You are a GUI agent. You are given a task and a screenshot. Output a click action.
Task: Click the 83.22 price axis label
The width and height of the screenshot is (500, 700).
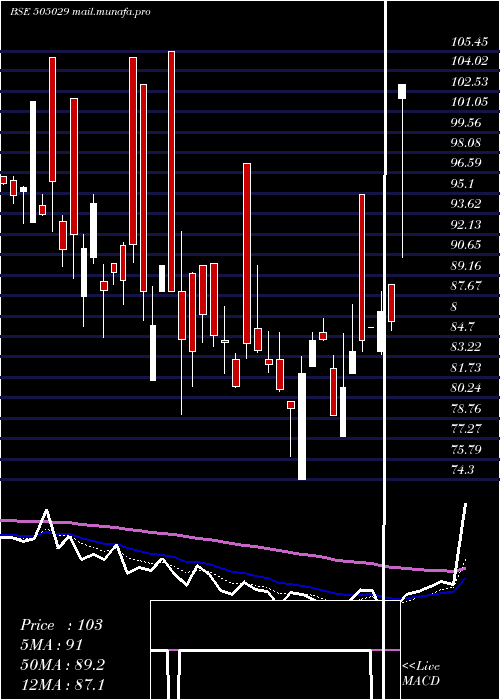click(x=467, y=347)
